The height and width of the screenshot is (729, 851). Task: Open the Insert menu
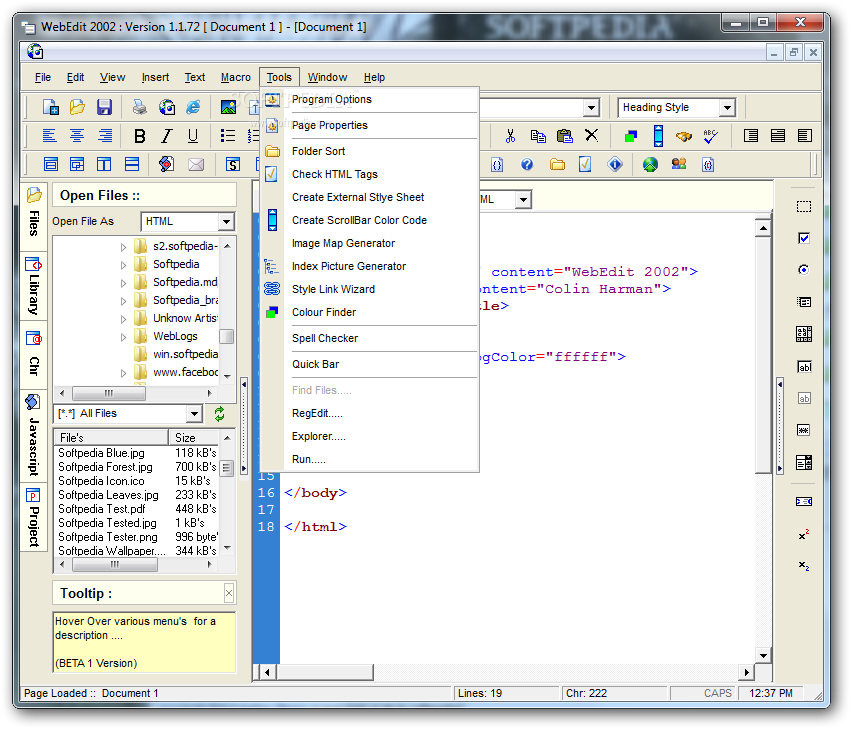(x=155, y=77)
